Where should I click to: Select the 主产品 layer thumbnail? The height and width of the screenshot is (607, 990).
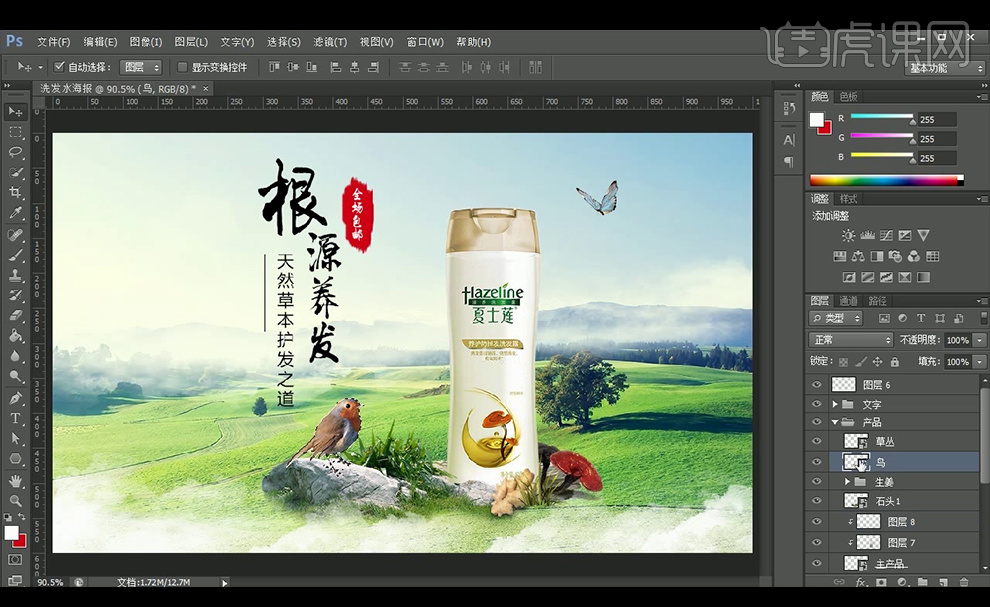point(856,563)
